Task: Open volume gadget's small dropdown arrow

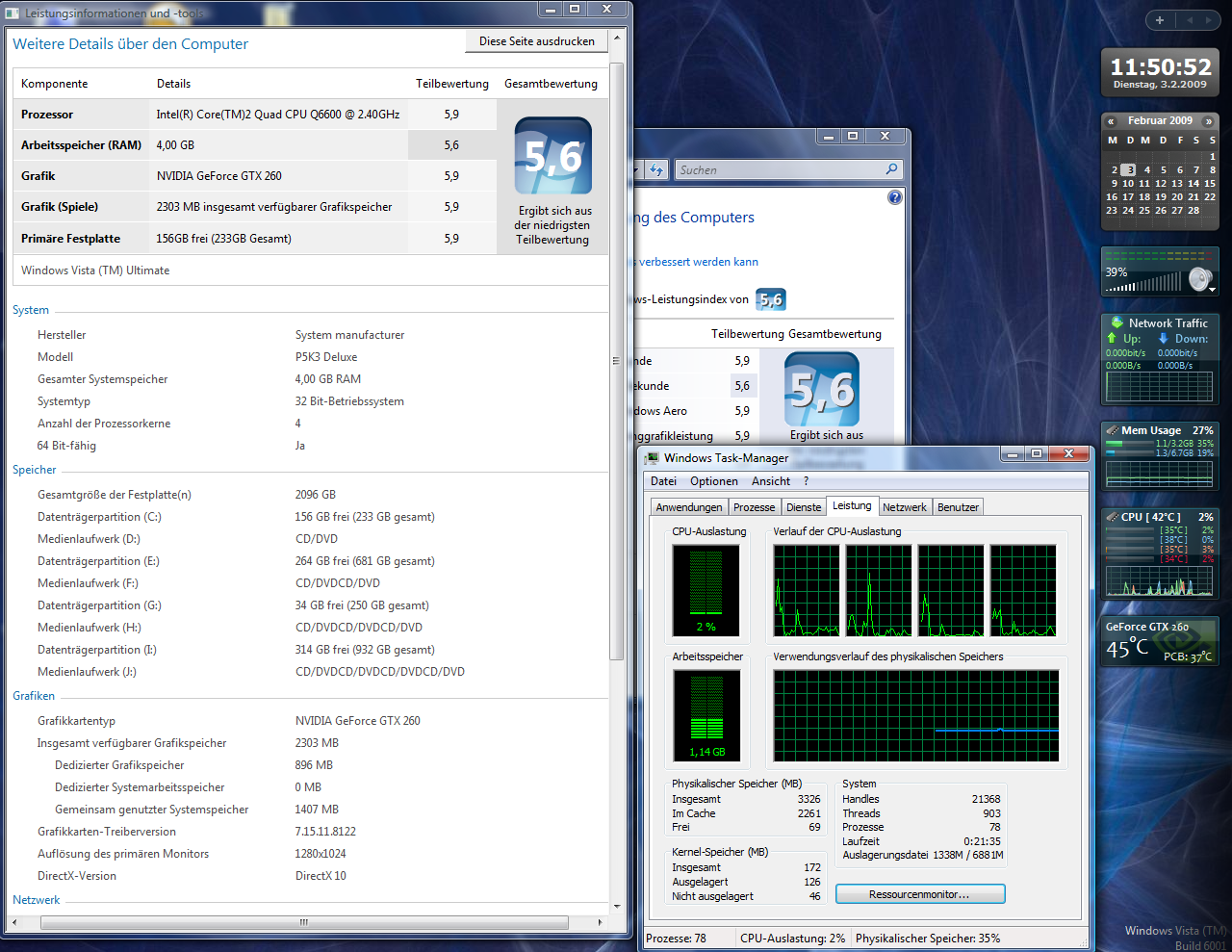Action: (1212, 290)
